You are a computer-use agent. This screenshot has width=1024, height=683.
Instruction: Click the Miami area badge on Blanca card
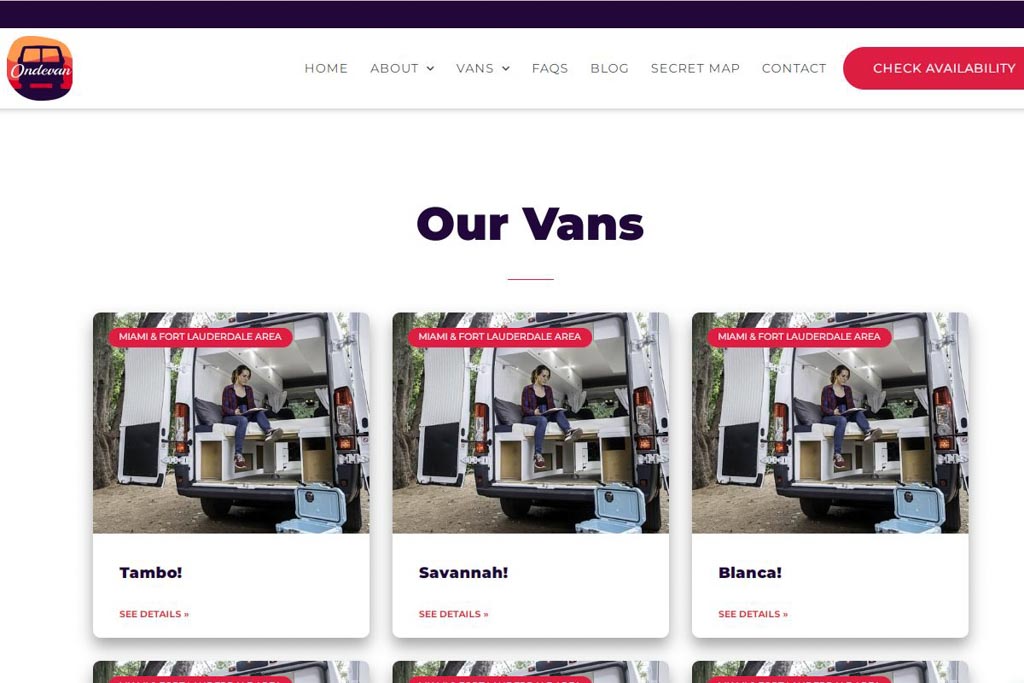click(799, 337)
